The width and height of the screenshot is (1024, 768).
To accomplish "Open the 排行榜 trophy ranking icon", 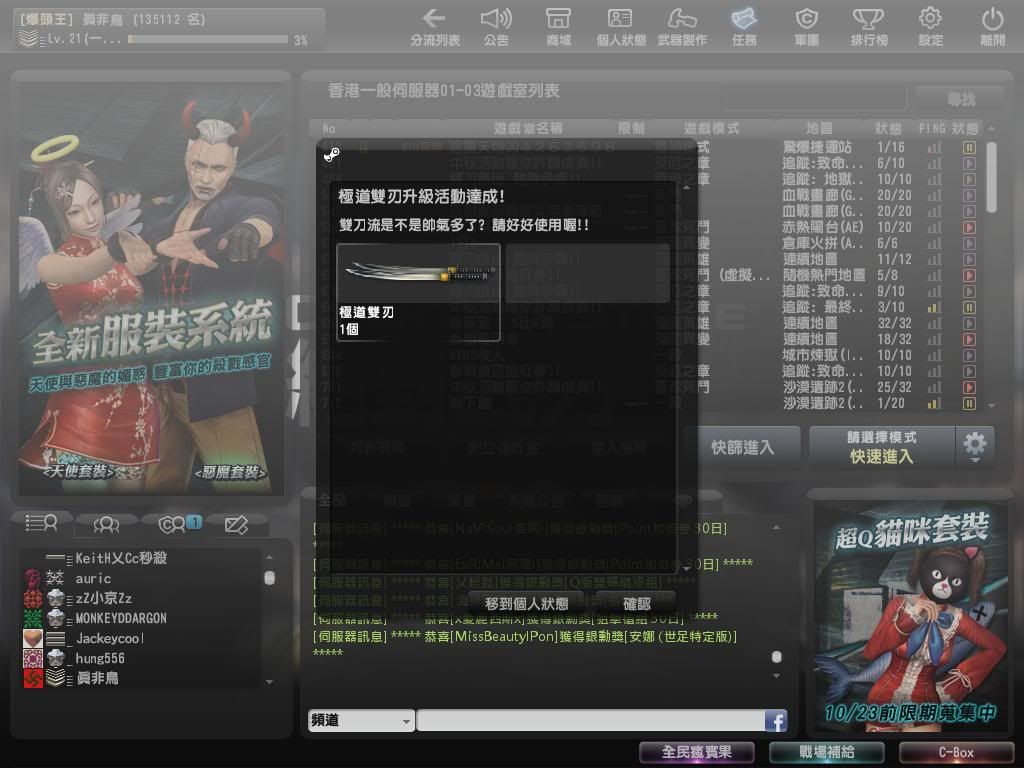I will point(867,19).
